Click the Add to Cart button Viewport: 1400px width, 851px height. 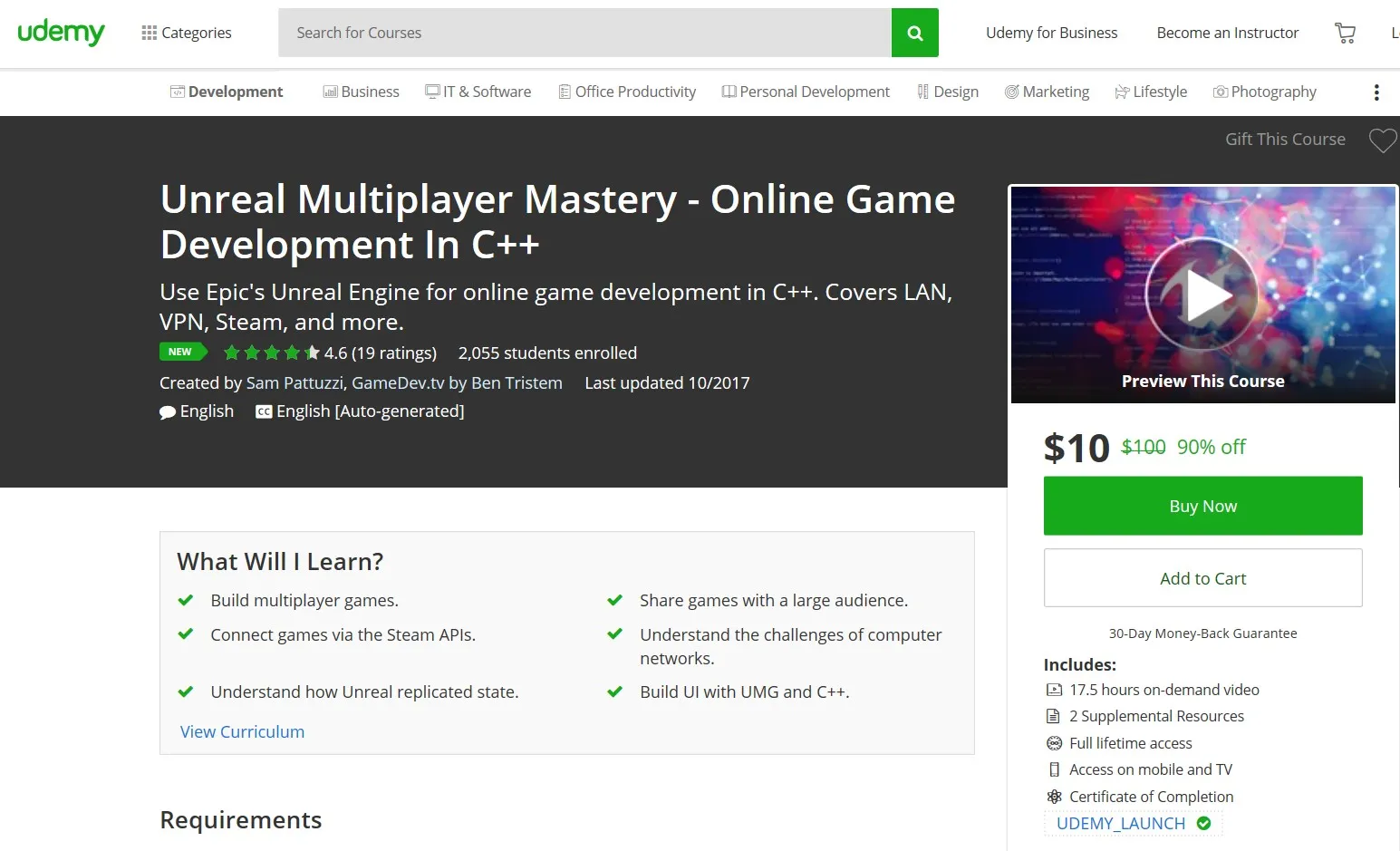click(x=1202, y=578)
